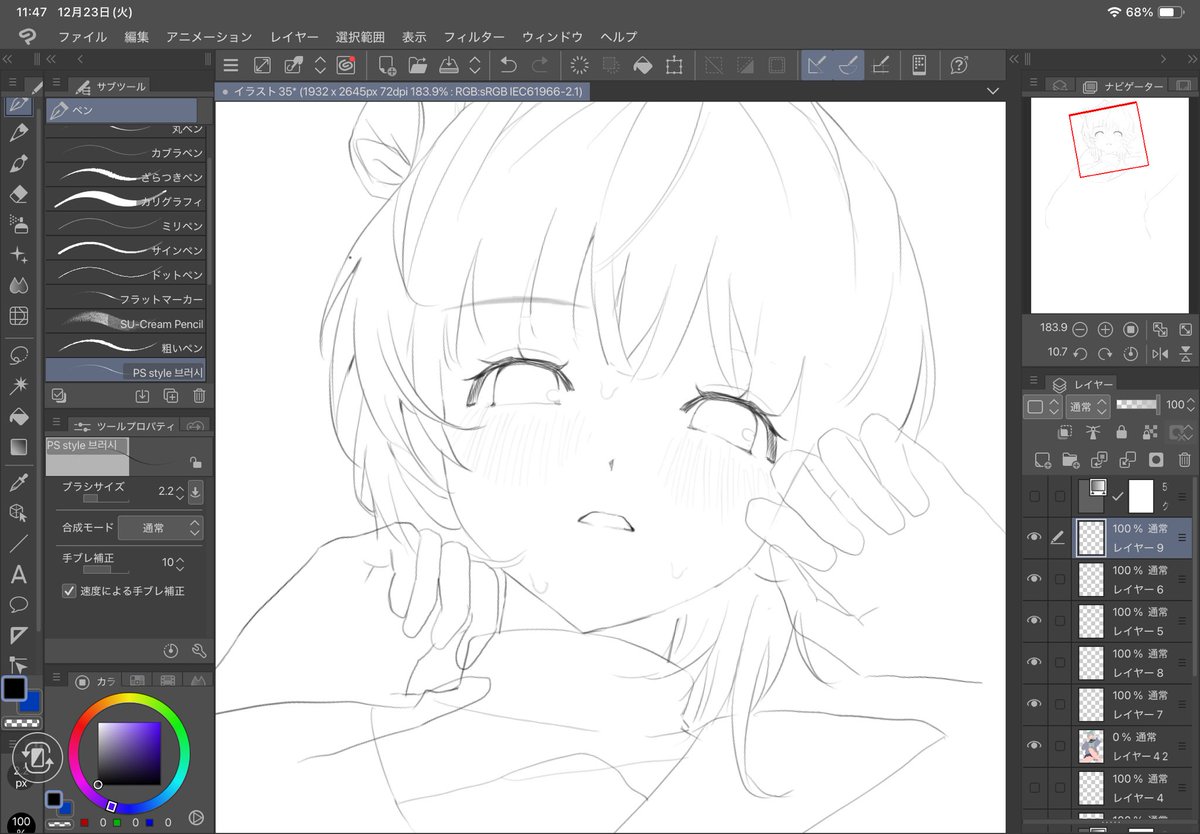This screenshot has width=1200, height=834.
Task: Select the Fill bucket tool
Action: click(x=18, y=416)
